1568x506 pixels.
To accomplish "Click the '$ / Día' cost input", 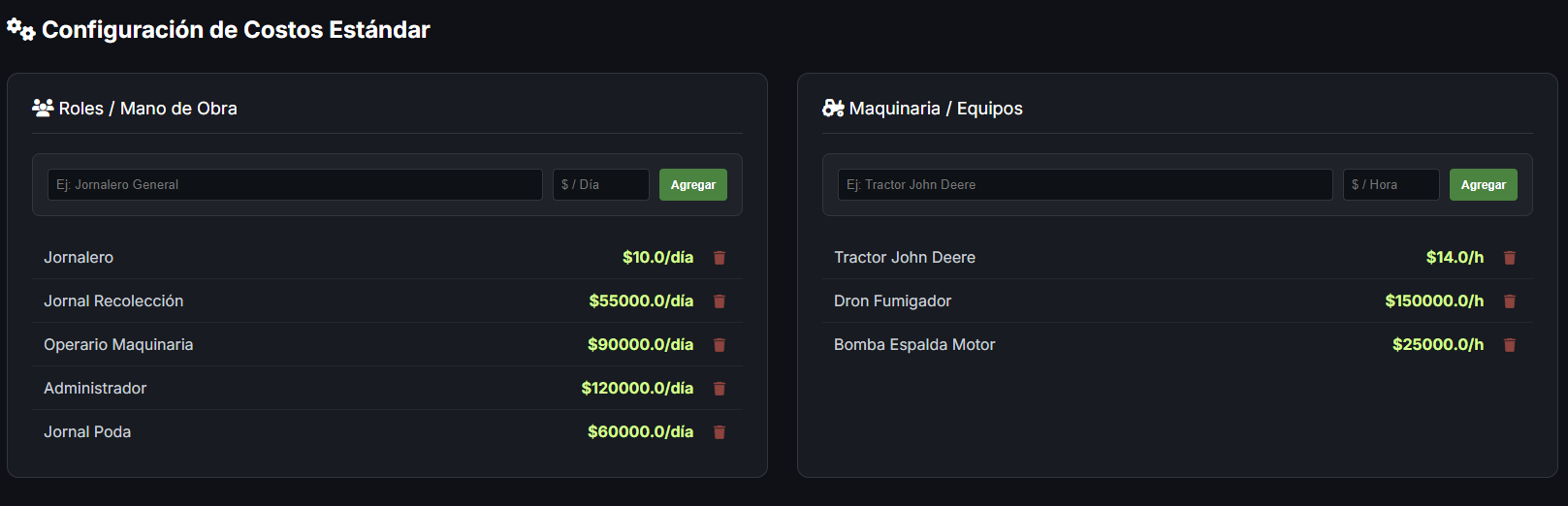I will tap(600, 185).
